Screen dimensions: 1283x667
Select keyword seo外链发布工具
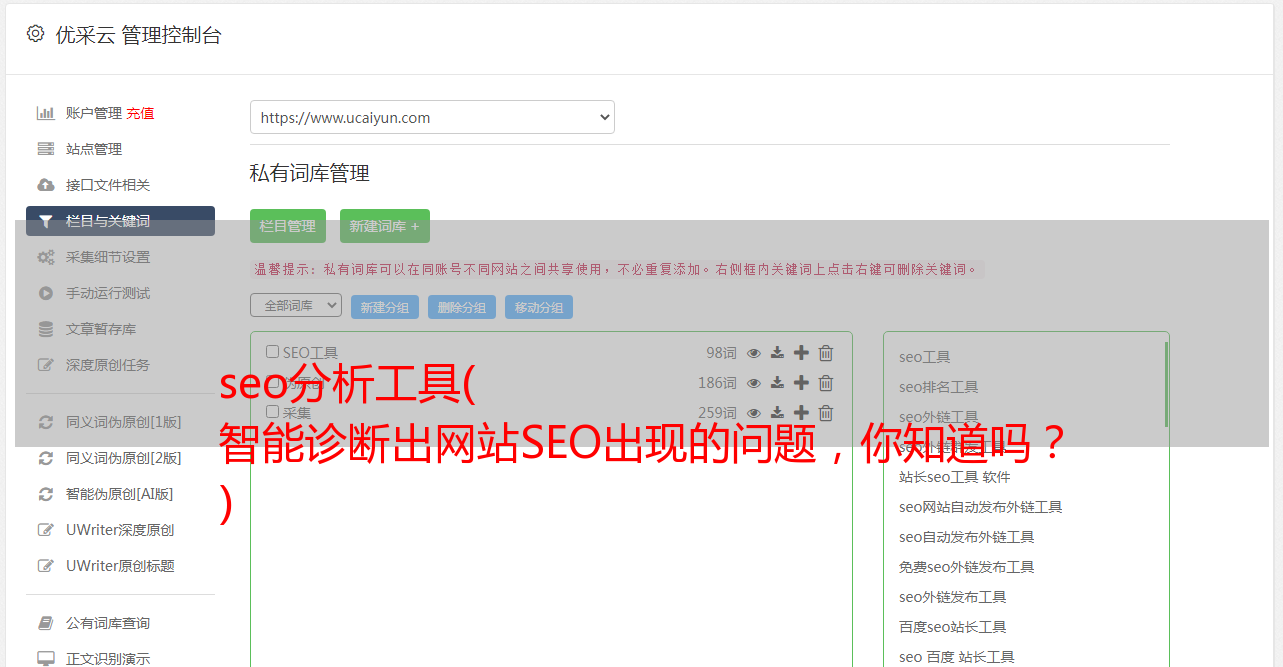953,597
